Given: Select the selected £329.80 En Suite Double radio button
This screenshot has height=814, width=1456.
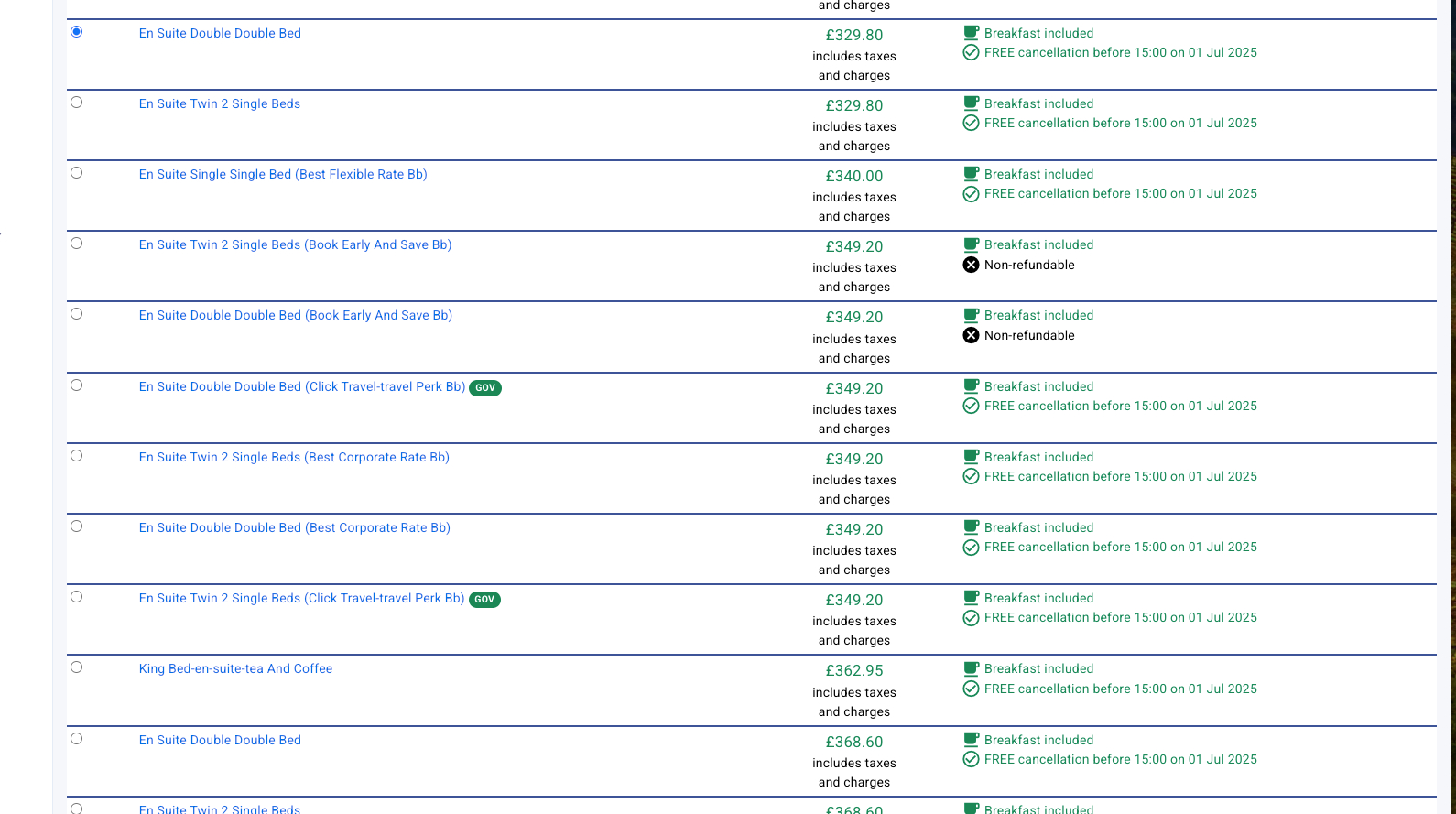Looking at the screenshot, I should [x=77, y=32].
